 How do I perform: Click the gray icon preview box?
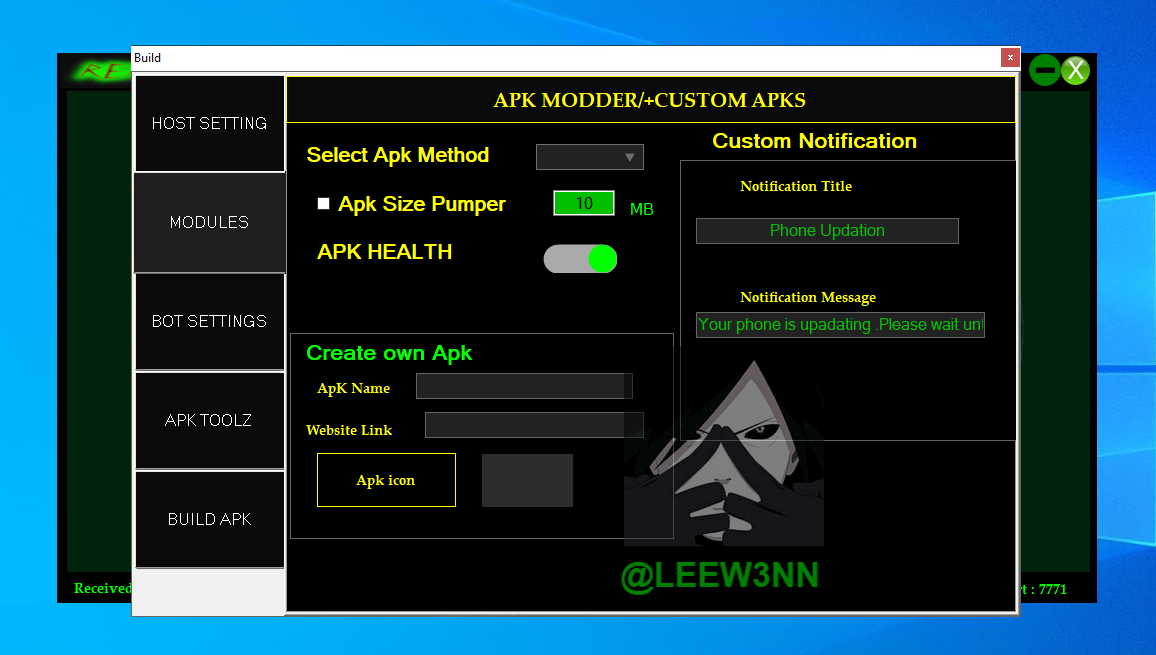click(x=527, y=480)
